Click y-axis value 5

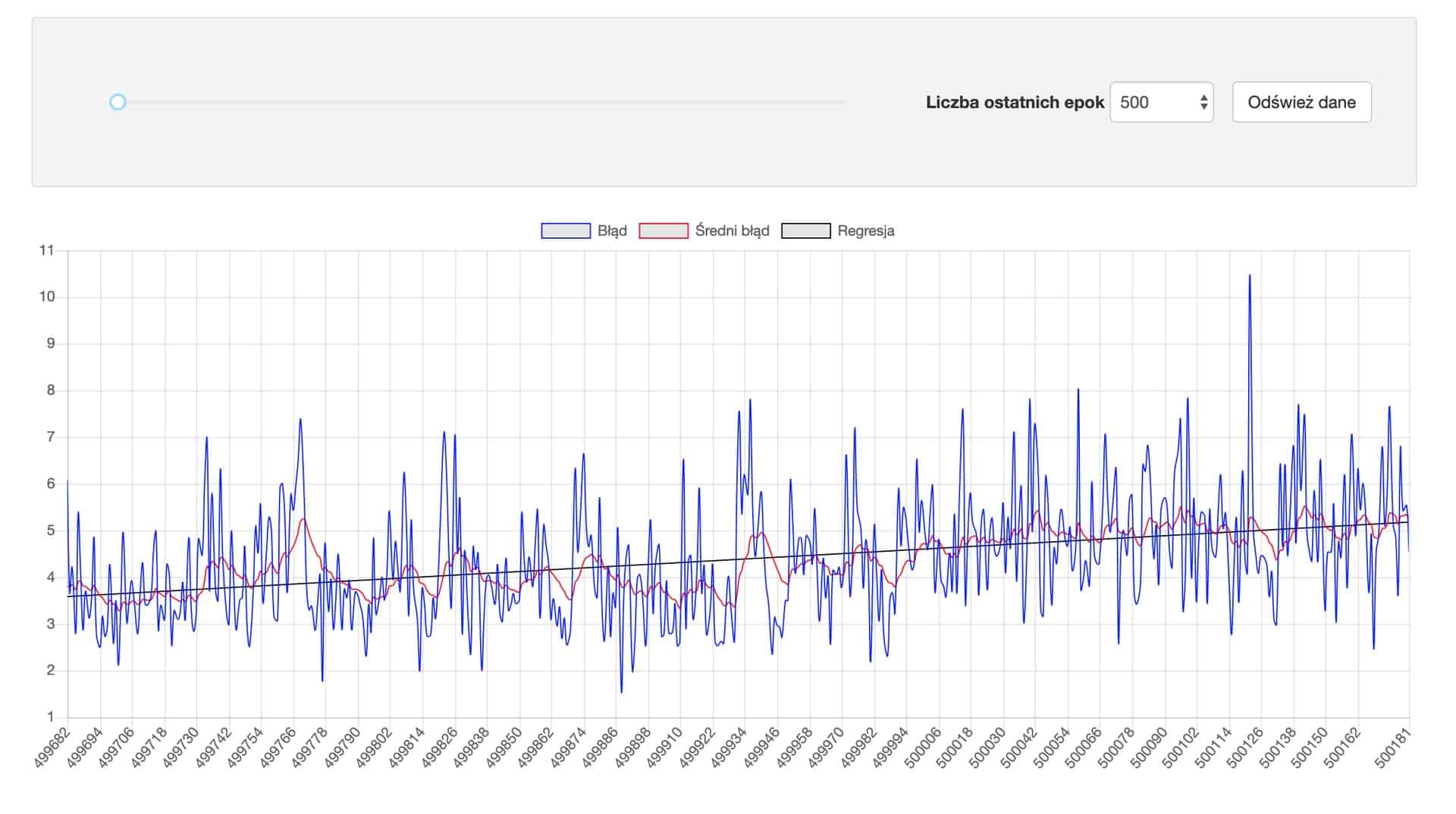tap(51, 531)
